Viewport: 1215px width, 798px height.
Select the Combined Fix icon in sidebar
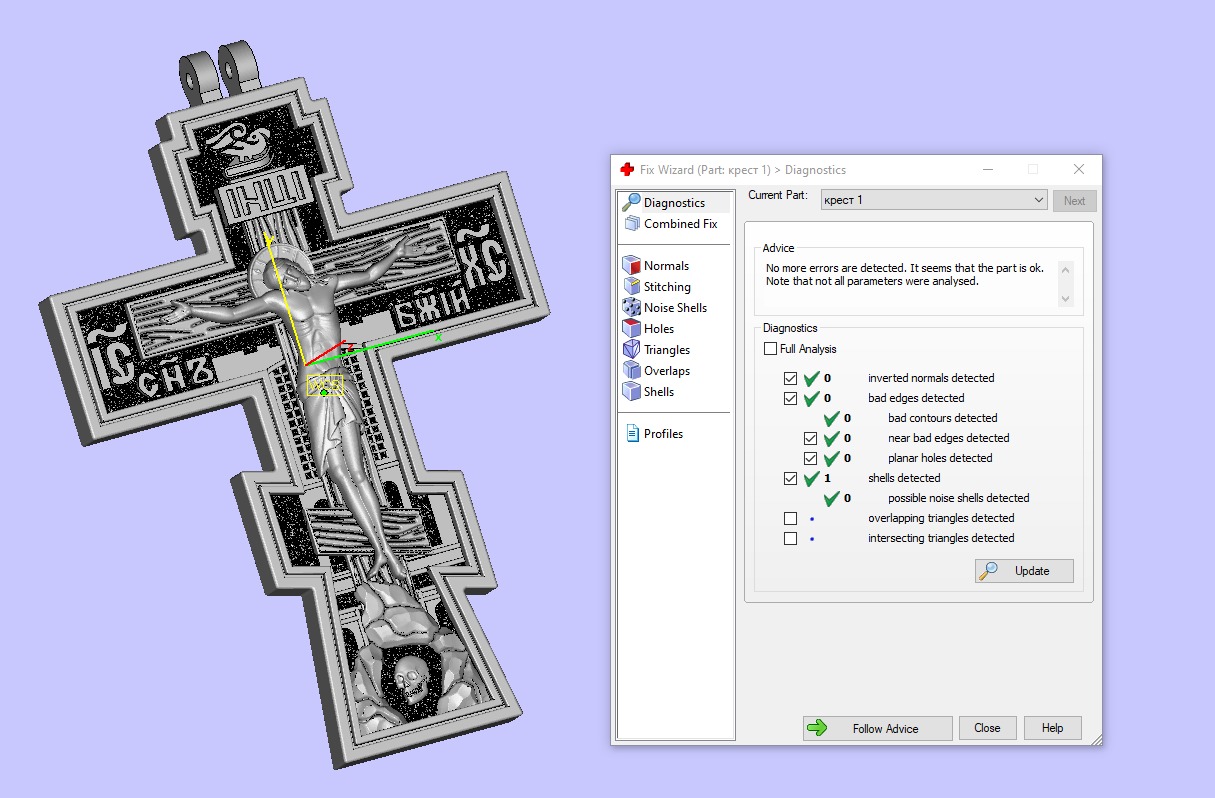(631, 224)
